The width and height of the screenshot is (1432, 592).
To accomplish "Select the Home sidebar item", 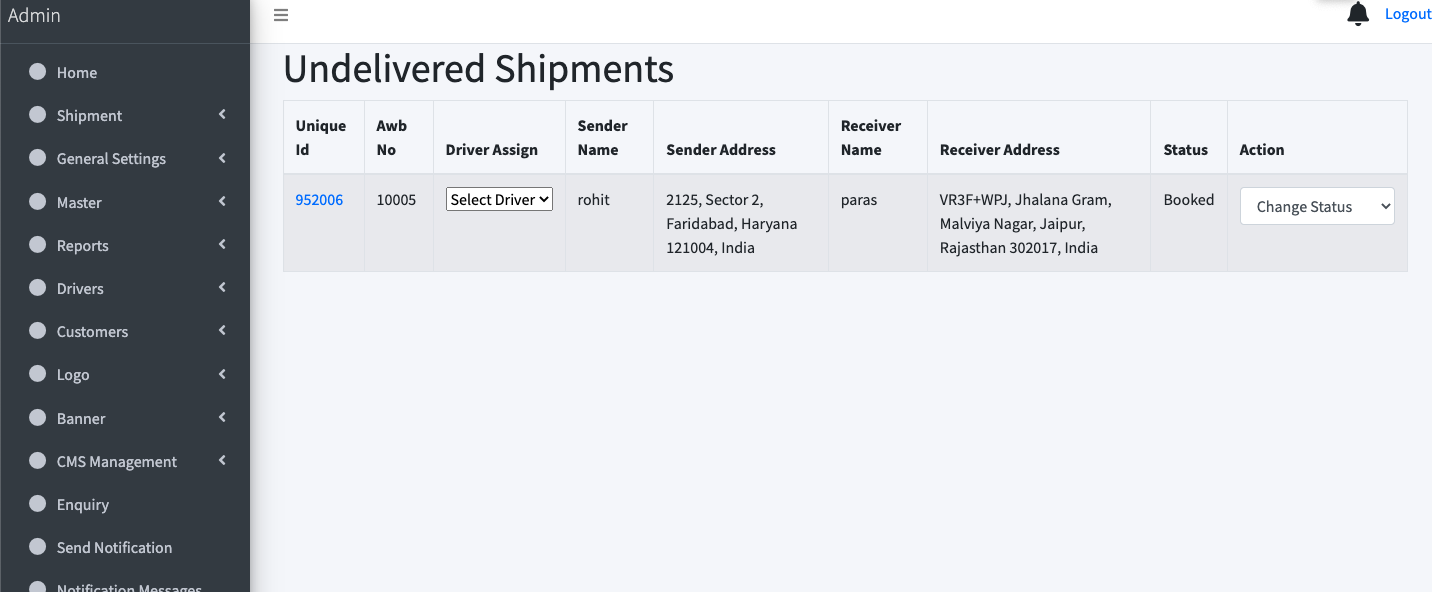I will tap(79, 72).
